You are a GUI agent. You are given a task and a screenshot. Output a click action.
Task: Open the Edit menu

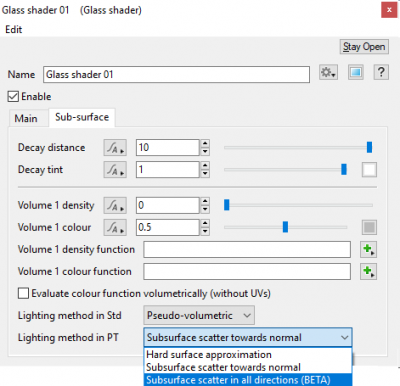tap(14, 29)
